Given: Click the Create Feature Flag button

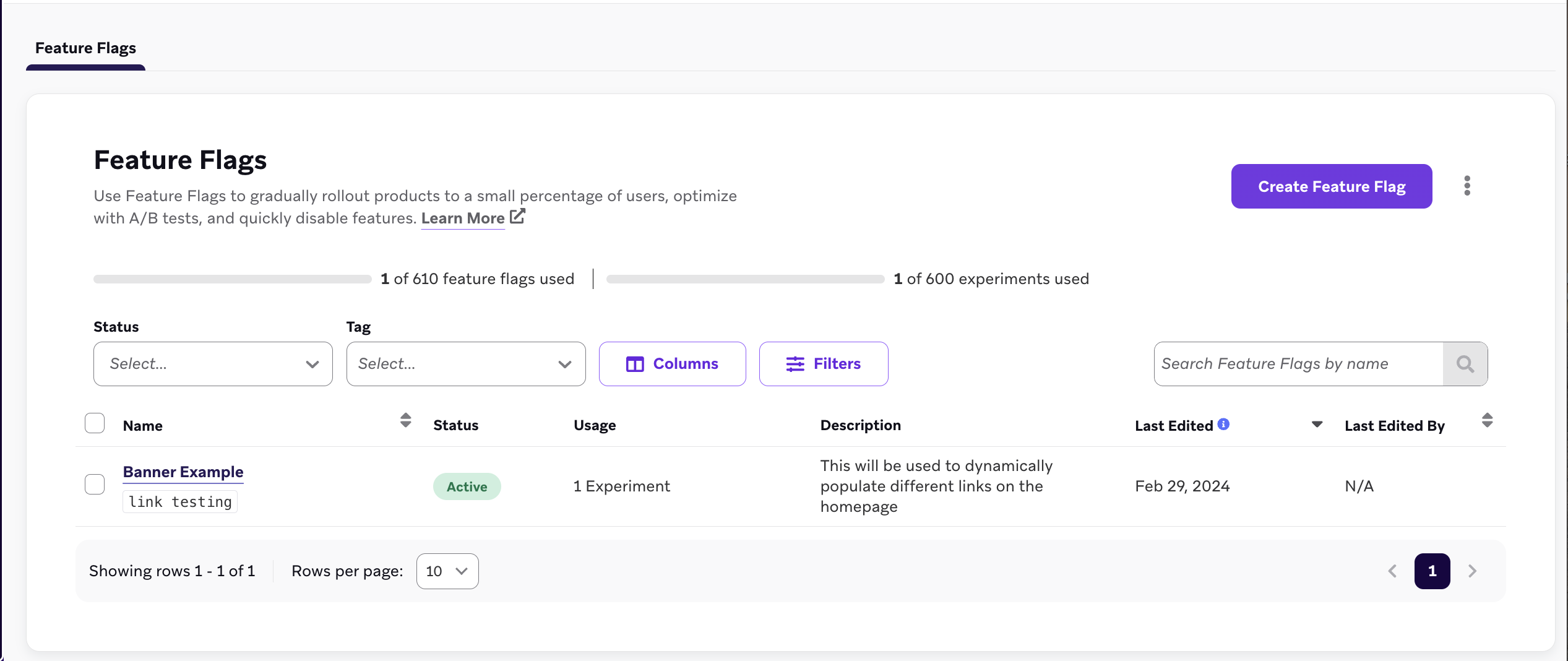Looking at the screenshot, I should [1331, 186].
